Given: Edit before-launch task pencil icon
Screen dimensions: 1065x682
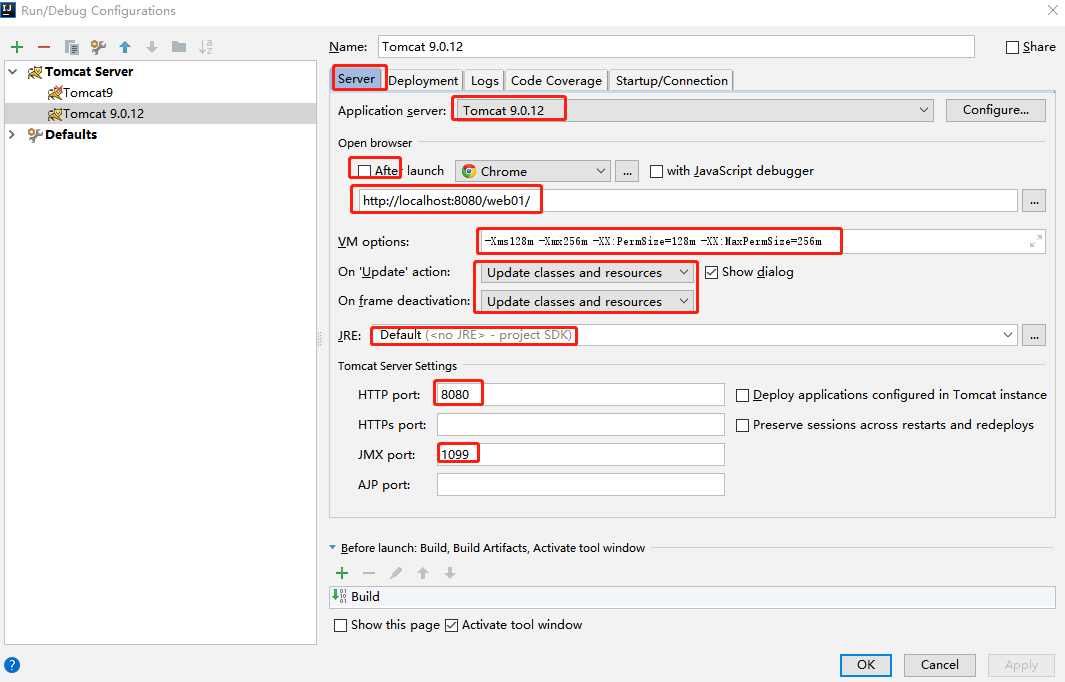Looking at the screenshot, I should pos(396,573).
